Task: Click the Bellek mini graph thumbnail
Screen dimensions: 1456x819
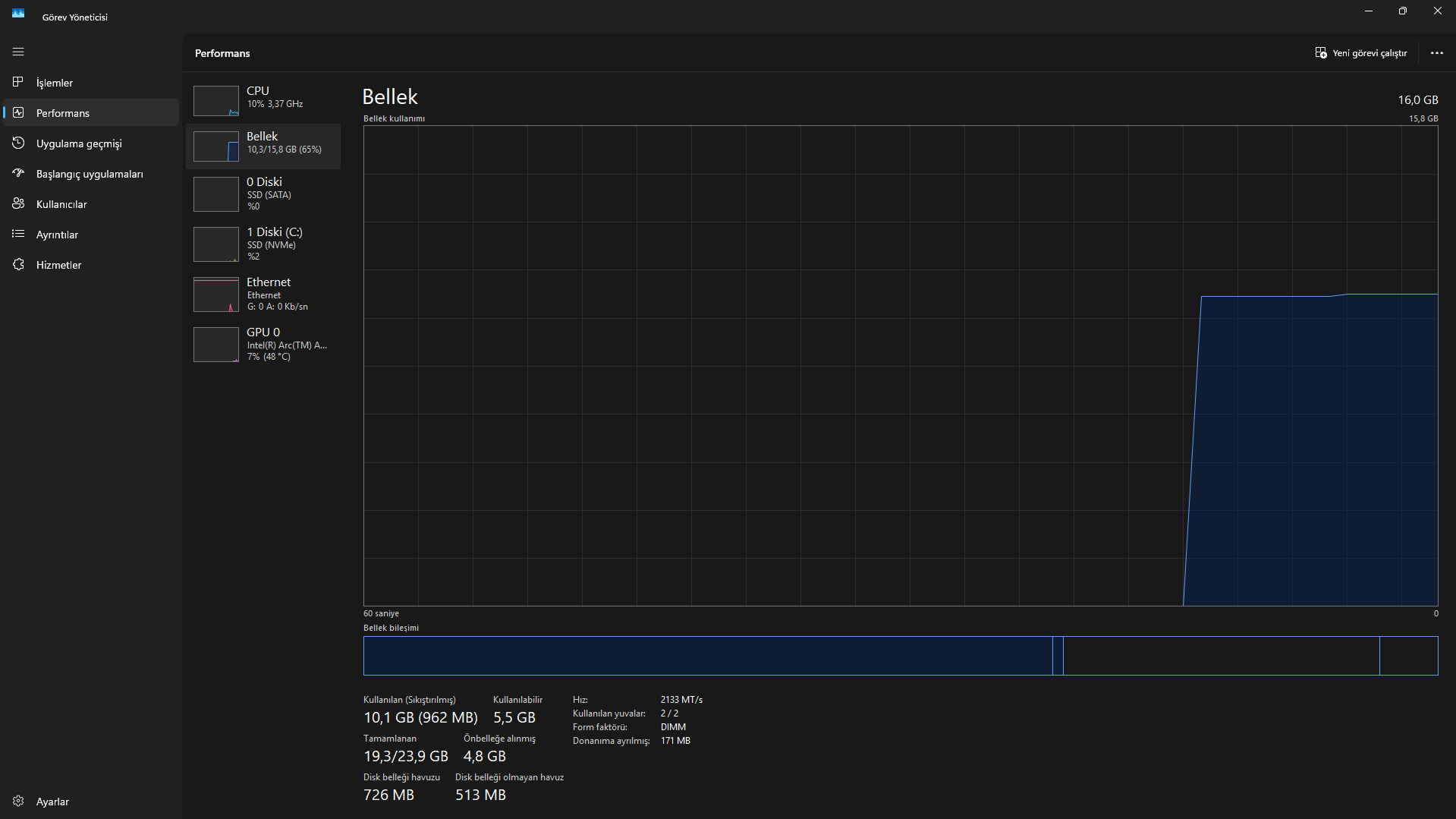Action: 216,146
